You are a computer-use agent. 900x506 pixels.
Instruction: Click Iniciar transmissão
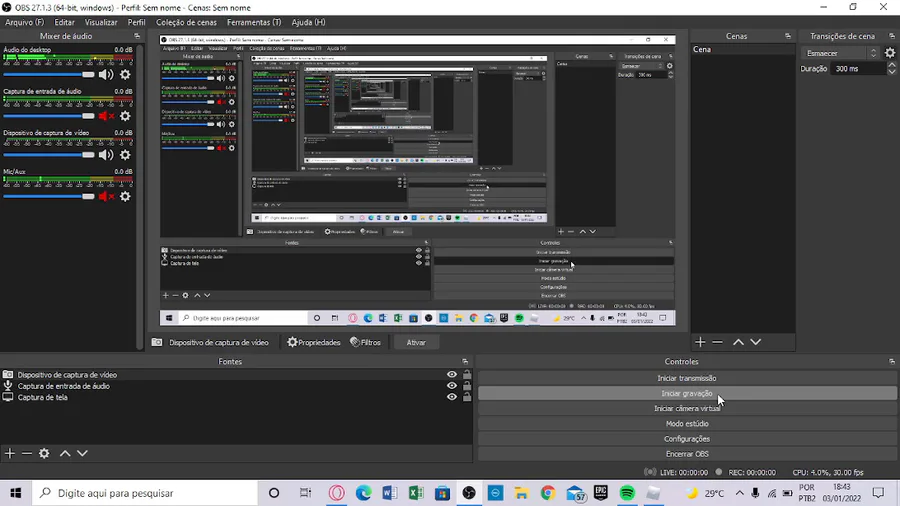click(687, 378)
